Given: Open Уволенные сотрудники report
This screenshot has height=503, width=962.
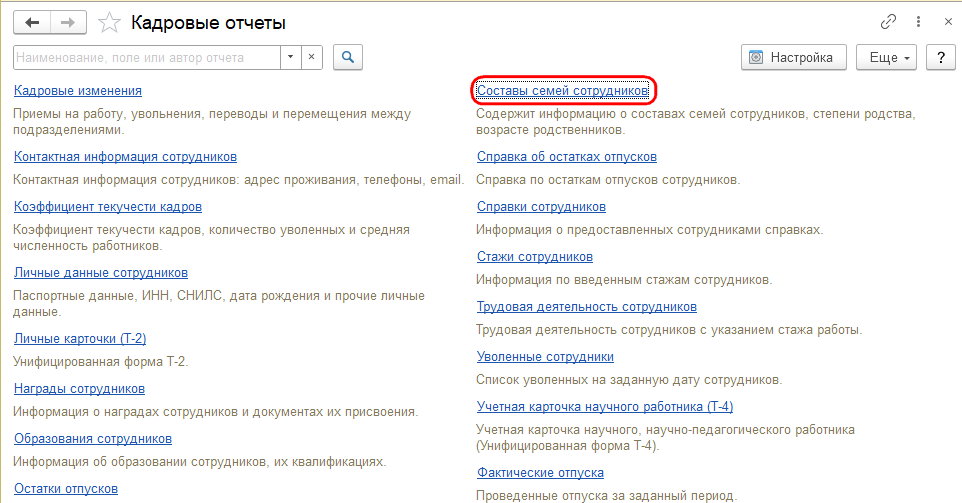Looking at the screenshot, I should pyautogui.click(x=545, y=357).
